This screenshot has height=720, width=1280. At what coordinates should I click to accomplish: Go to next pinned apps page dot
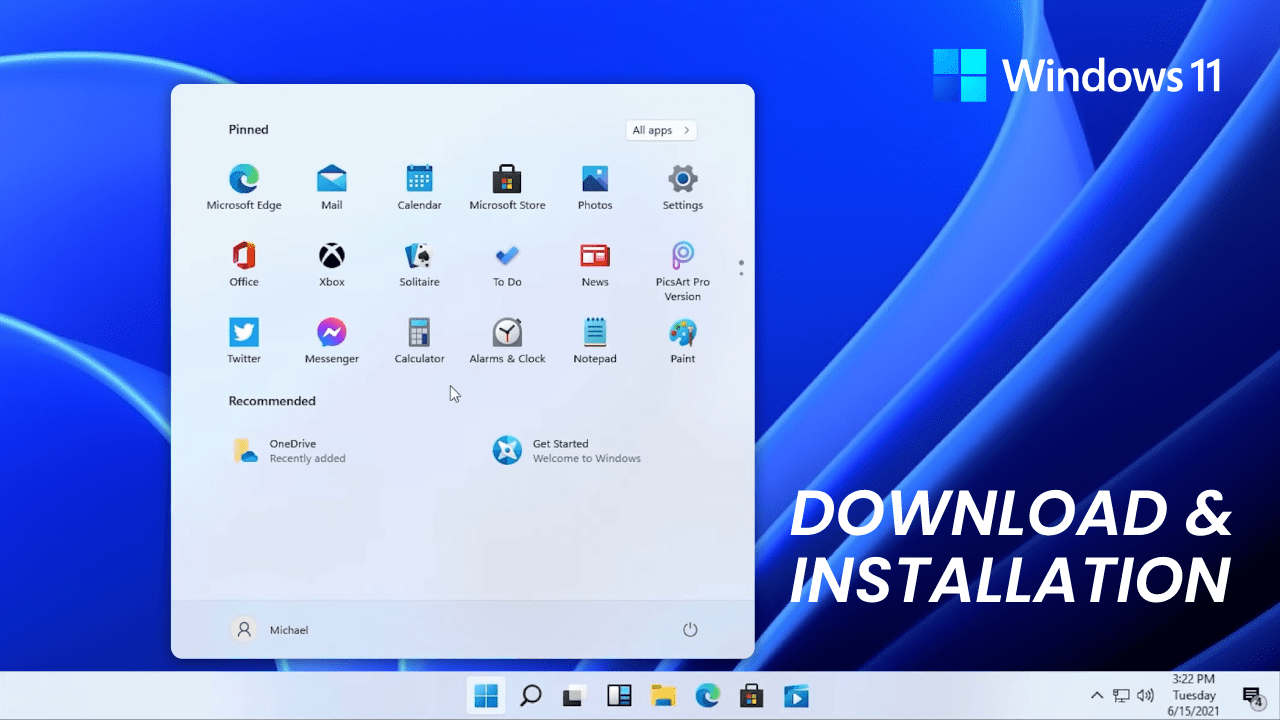click(741, 273)
